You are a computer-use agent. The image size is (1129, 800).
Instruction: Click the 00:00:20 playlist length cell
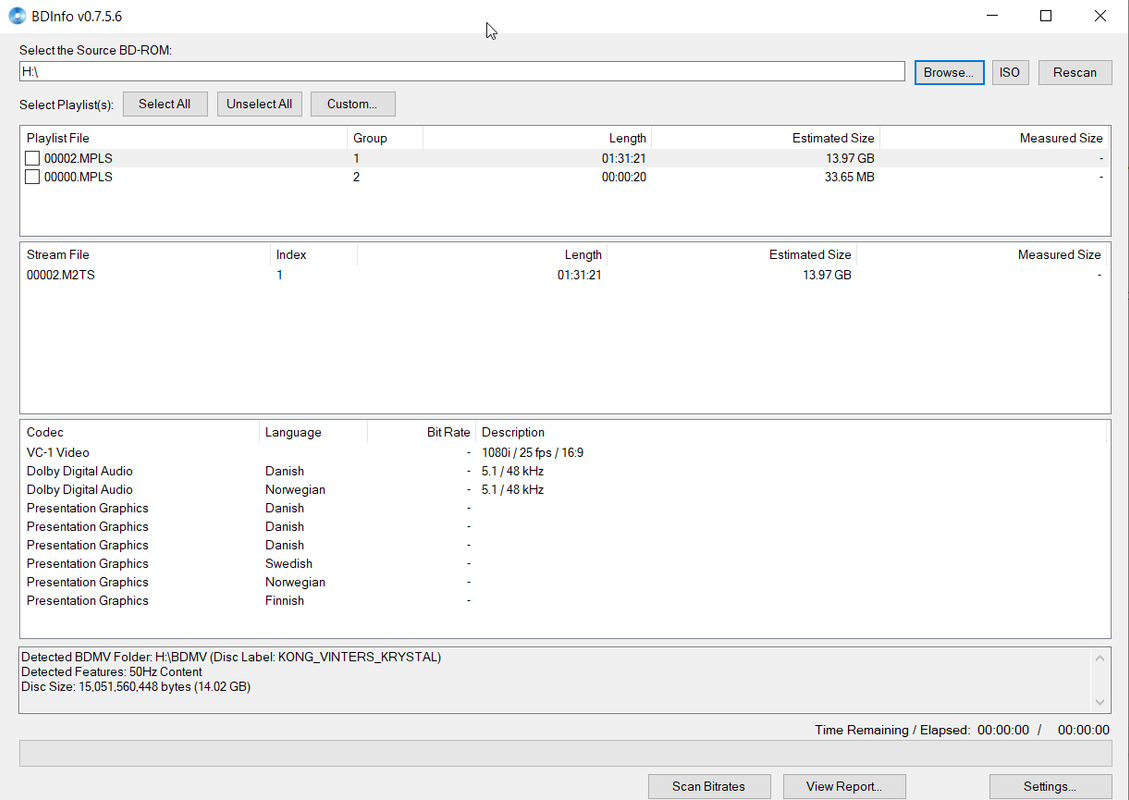click(624, 177)
